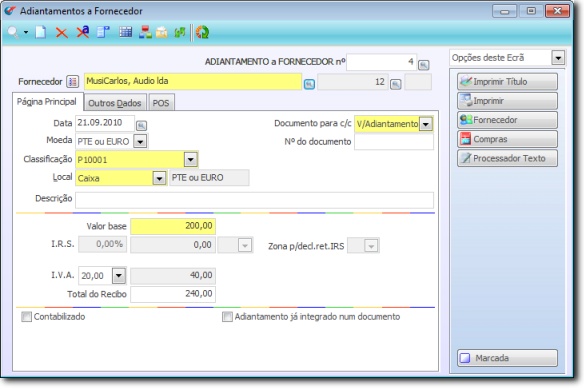Click the Descrição text field
Screen dimensions: 584x390
(x=254, y=200)
